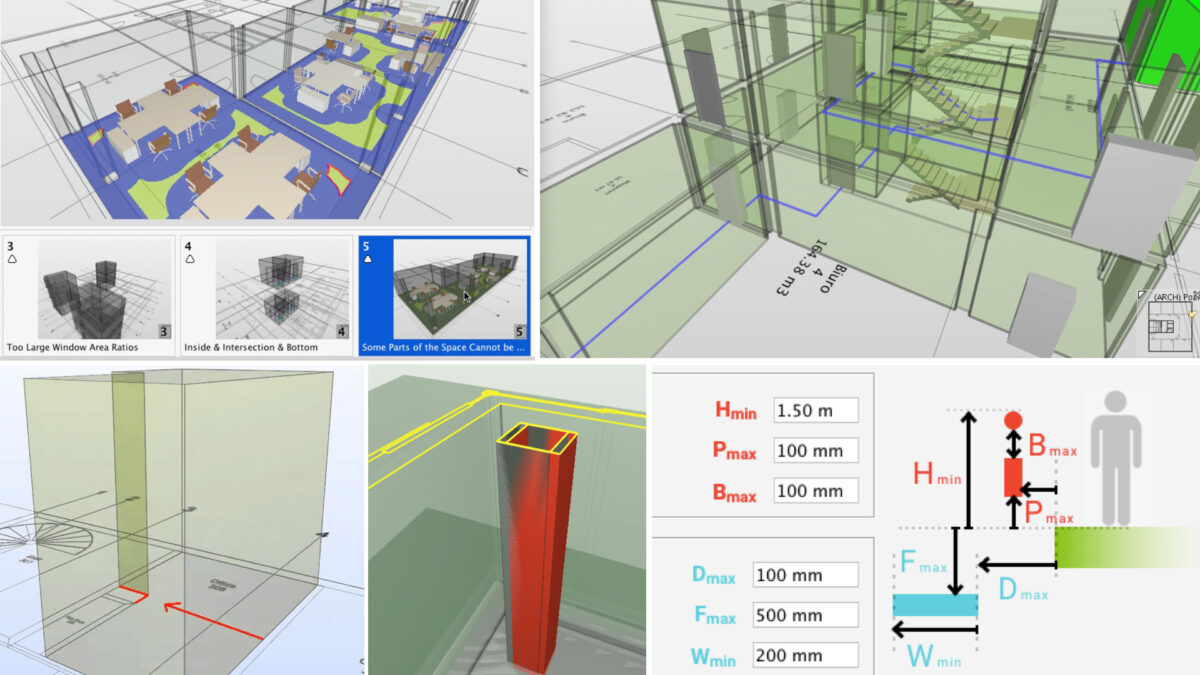1200x675 pixels.
Task: Click the triangle icon on slide 5
Action: (x=368, y=258)
